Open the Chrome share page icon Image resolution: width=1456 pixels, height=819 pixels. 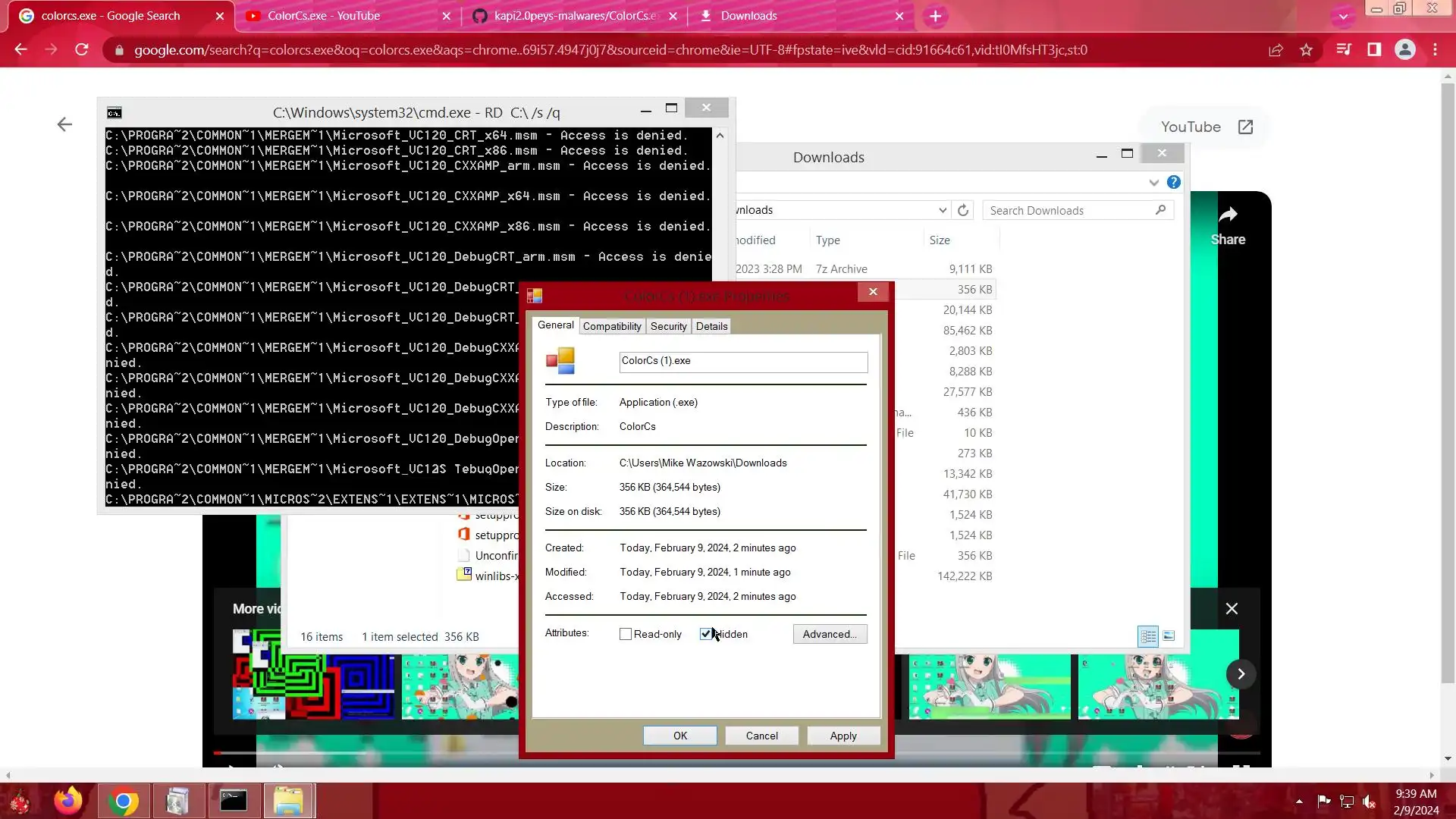click(1276, 50)
